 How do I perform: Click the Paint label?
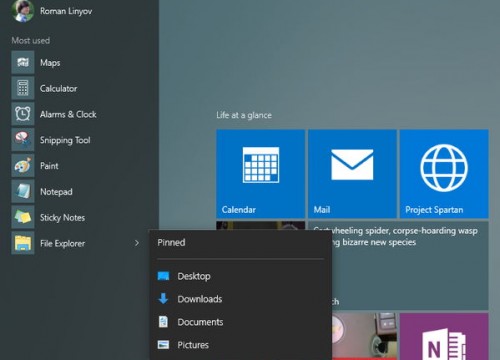pos(49,166)
